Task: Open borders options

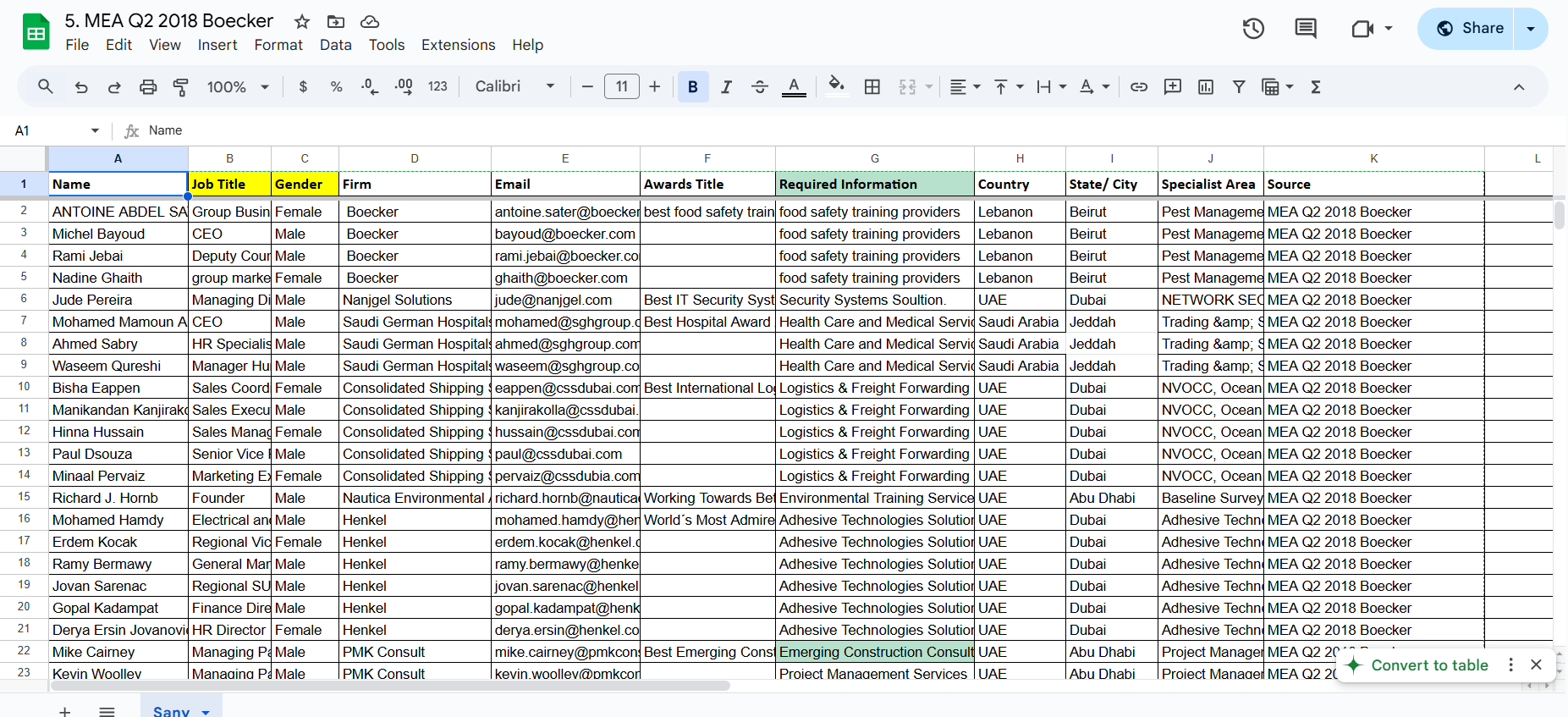Action: [x=872, y=86]
